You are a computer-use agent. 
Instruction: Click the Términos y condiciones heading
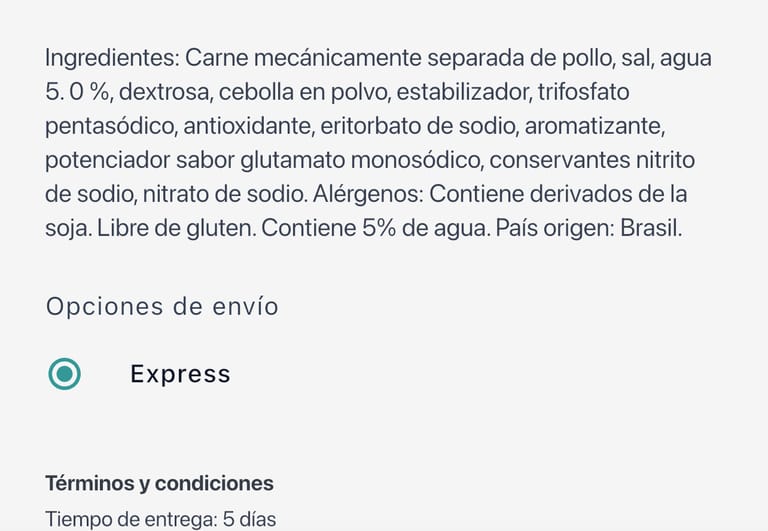159,483
